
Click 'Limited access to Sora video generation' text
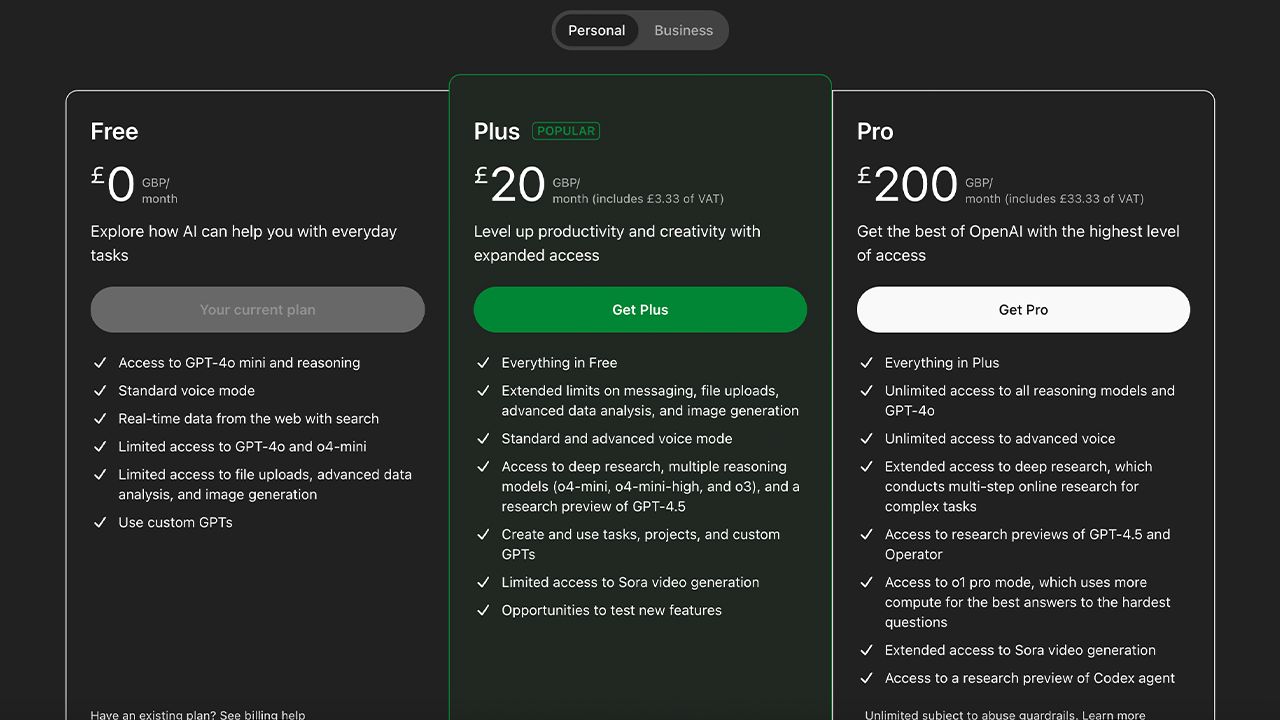(x=630, y=583)
